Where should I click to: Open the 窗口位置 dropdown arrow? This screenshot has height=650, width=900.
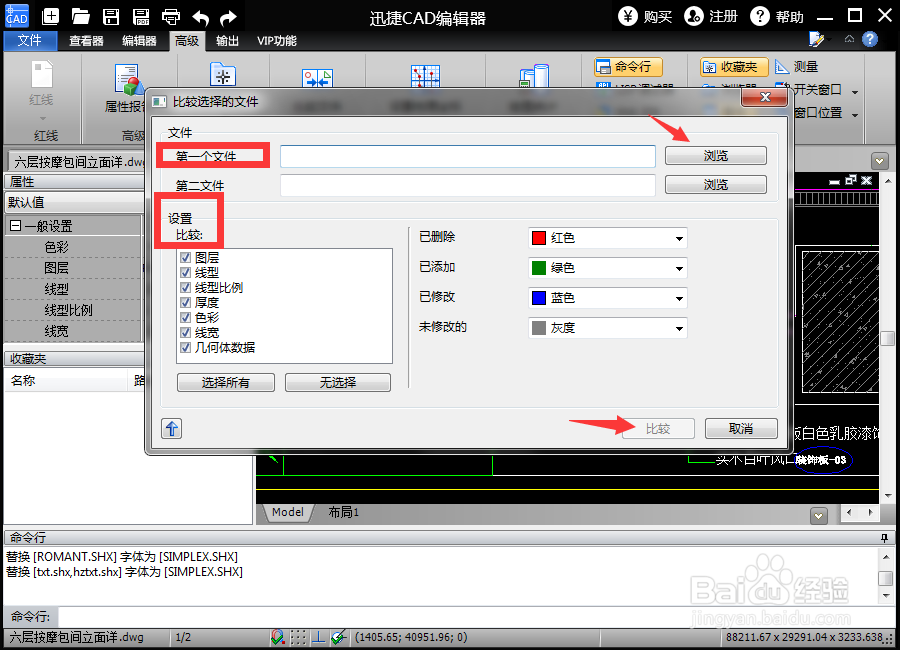tap(855, 115)
